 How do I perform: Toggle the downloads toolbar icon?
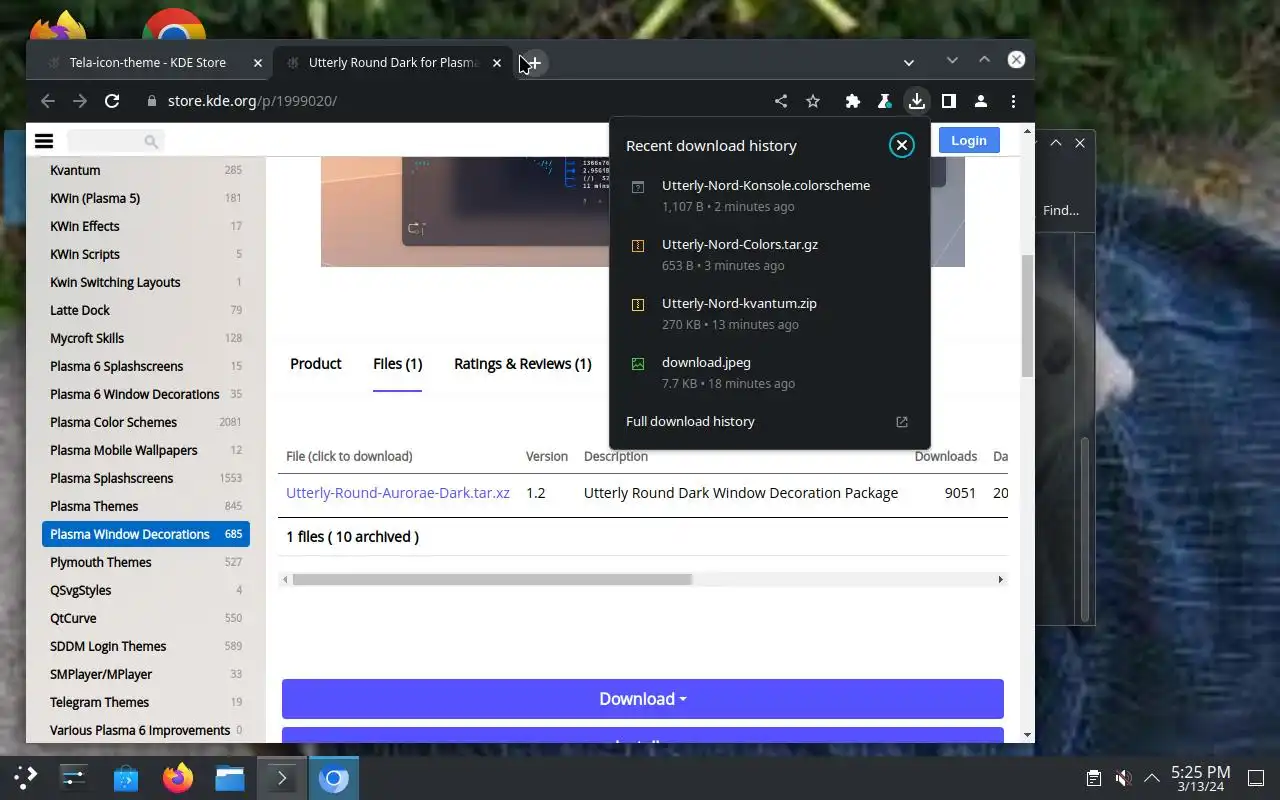pos(916,101)
